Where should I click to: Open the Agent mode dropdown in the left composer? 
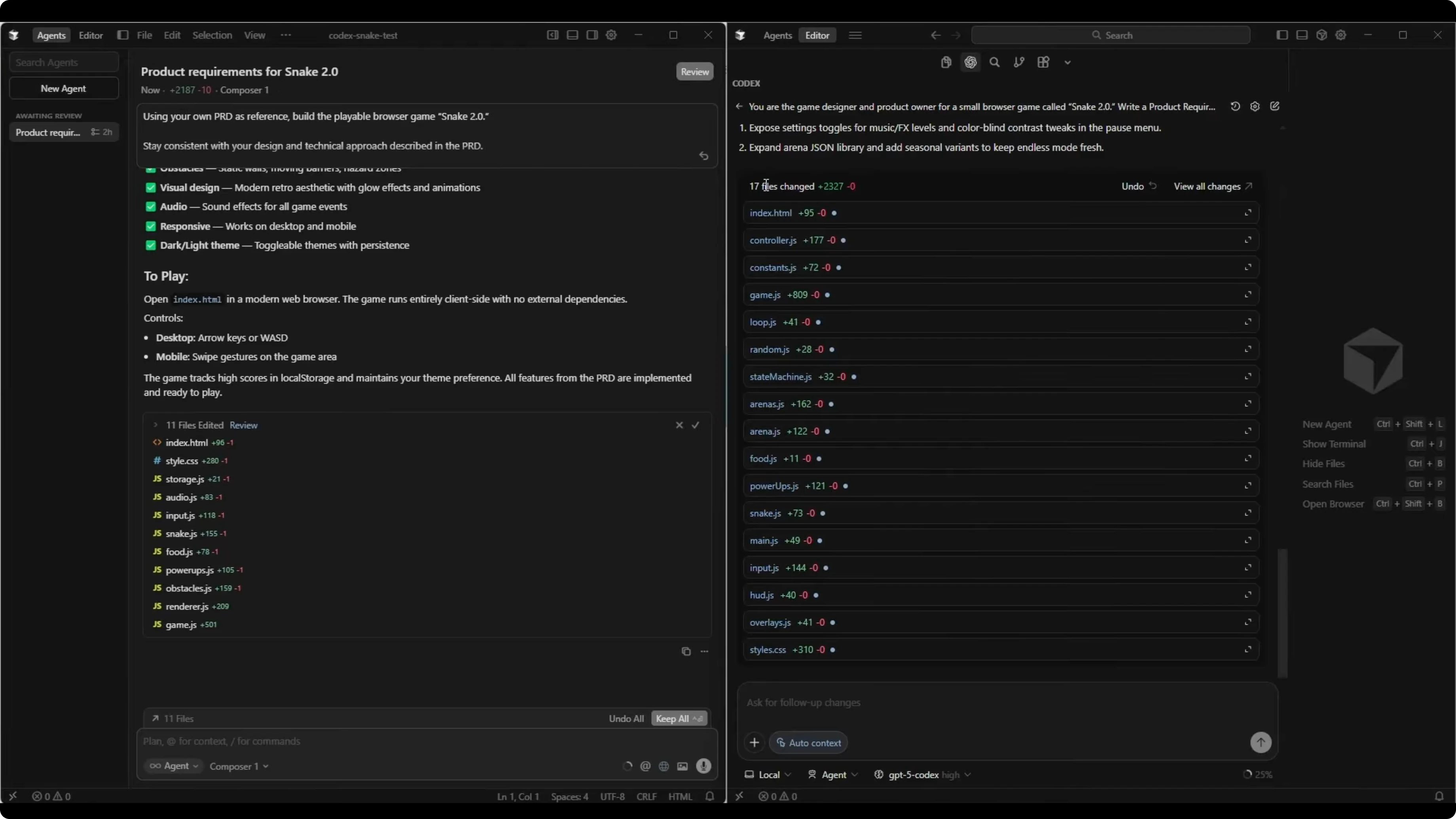point(174,766)
